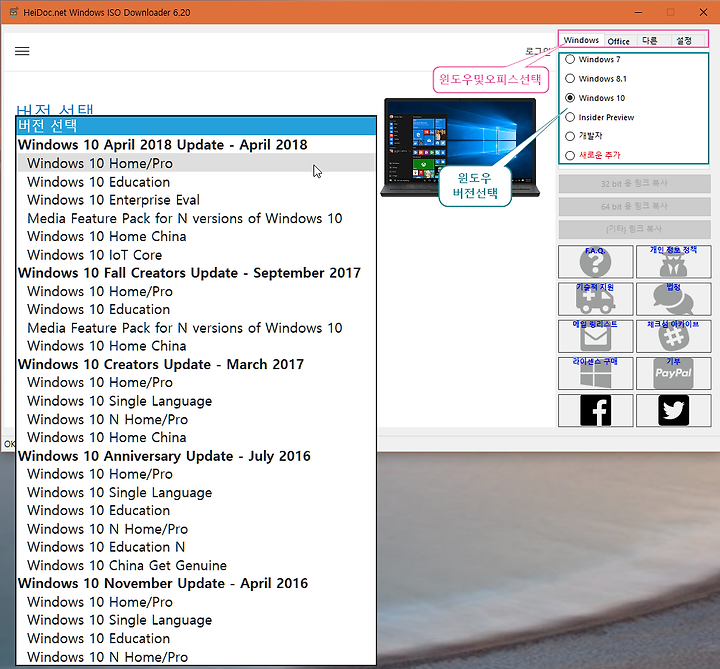Viewport: 720px width, 669px height.
Task: Choose Windows 10 IoT Core option
Action: [196, 255]
